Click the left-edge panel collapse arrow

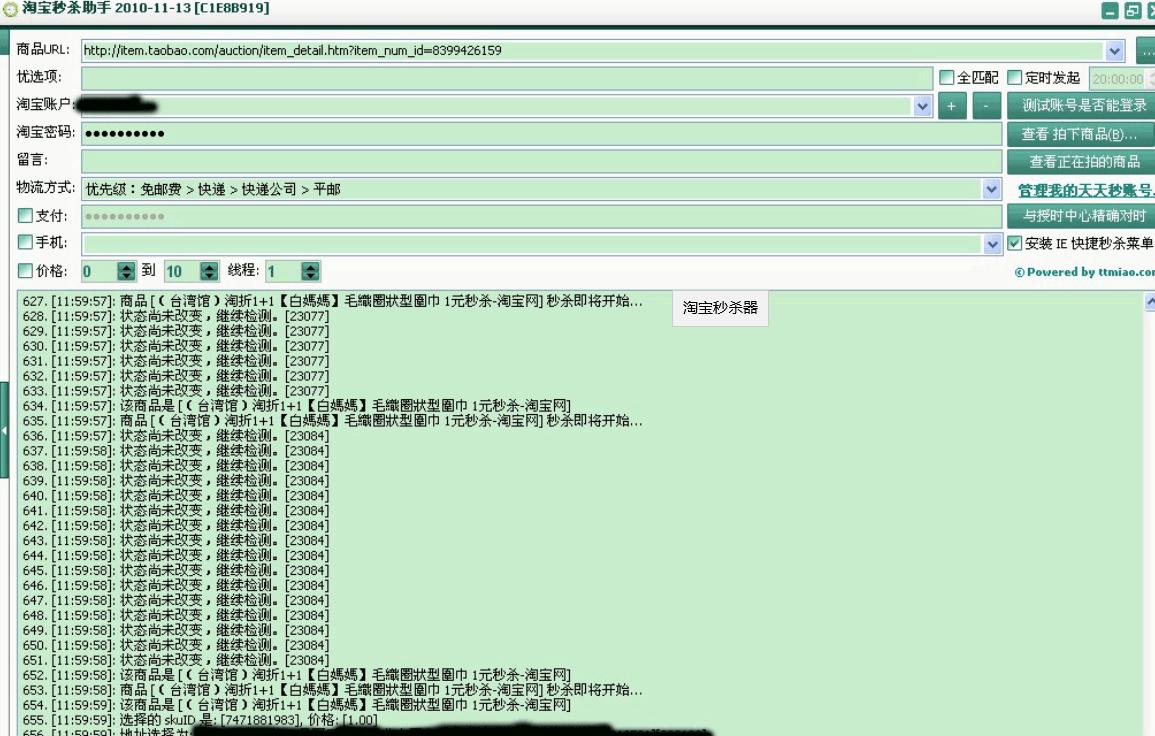pyautogui.click(x=4, y=431)
